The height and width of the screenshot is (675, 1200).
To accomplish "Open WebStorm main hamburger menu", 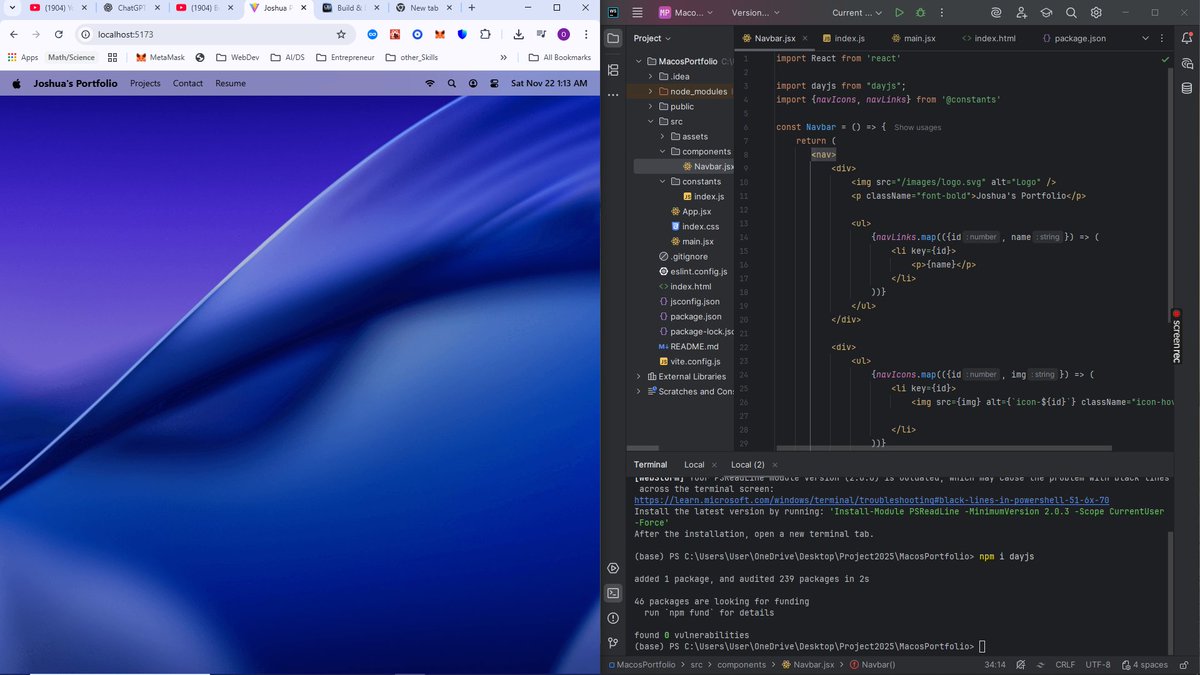I will pyautogui.click(x=637, y=13).
